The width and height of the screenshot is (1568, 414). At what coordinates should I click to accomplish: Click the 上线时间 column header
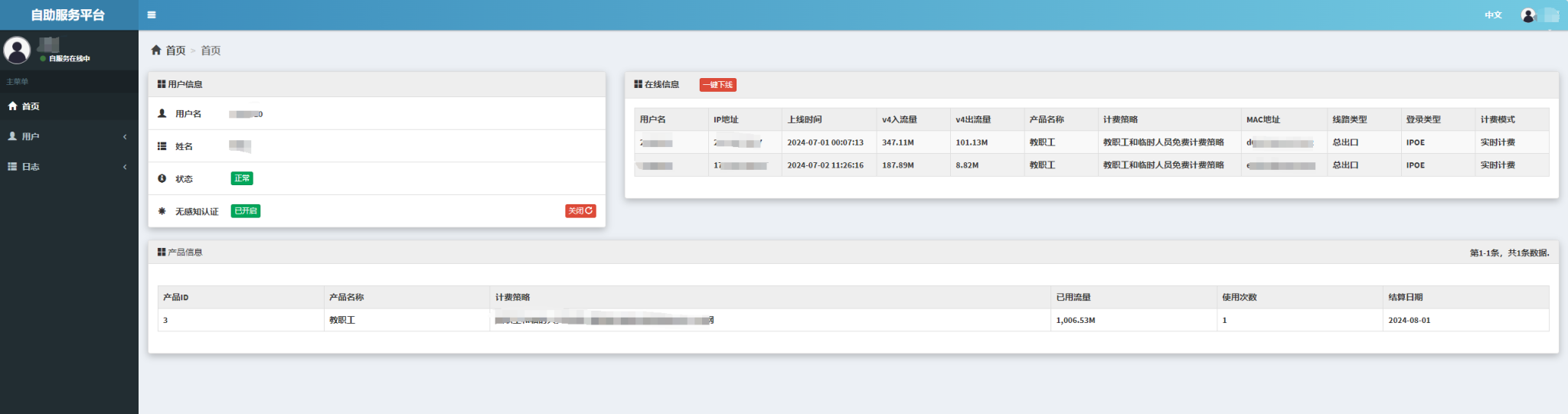pyautogui.click(x=805, y=119)
